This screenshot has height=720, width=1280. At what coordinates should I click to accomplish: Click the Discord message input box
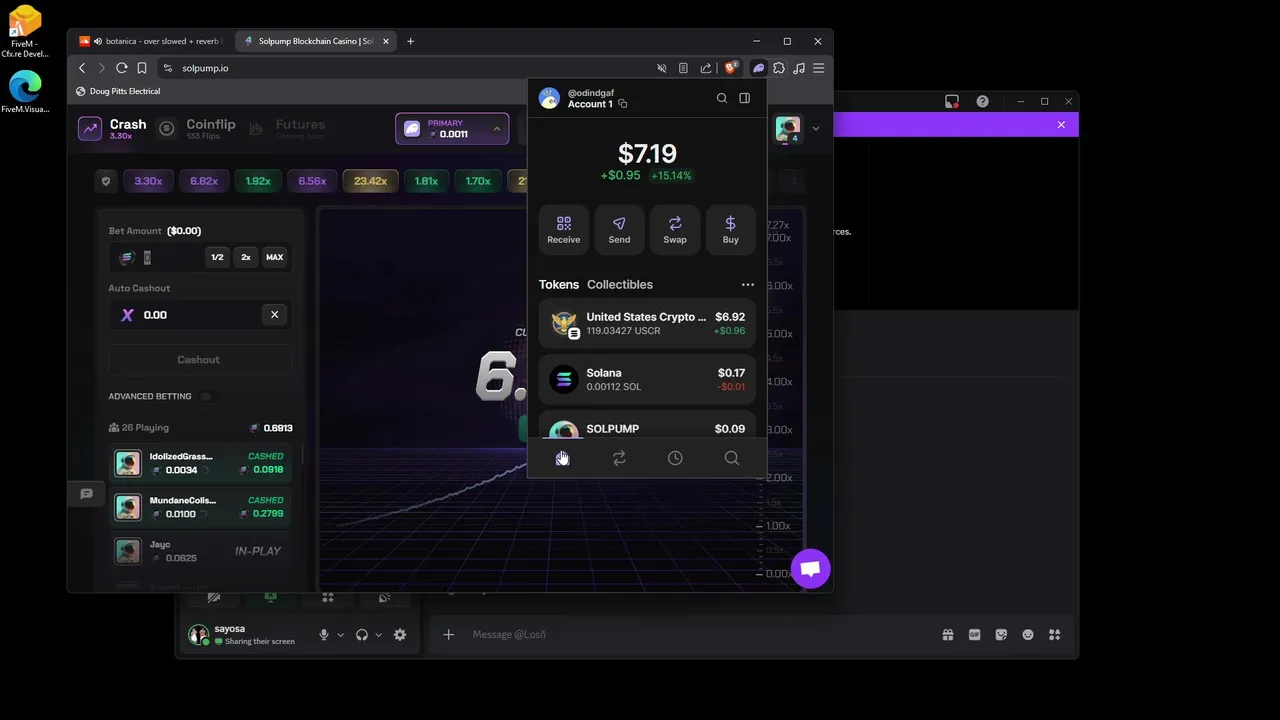pyautogui.click(x=700, y=635)
